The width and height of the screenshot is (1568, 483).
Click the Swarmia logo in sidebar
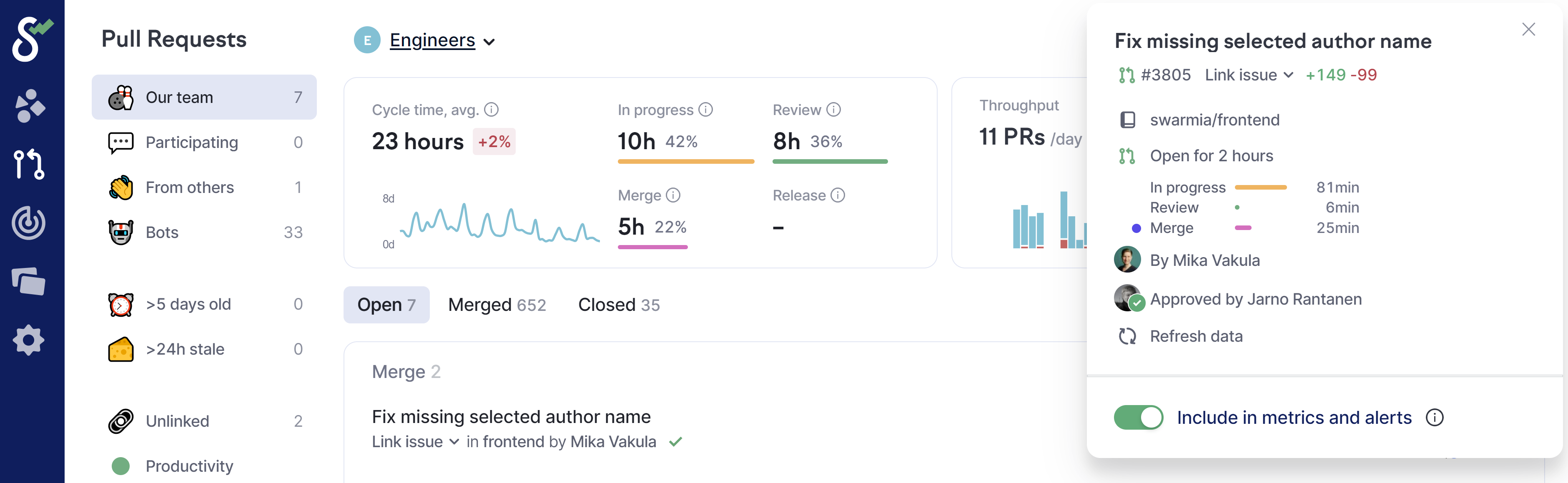(x=30, y=39)
